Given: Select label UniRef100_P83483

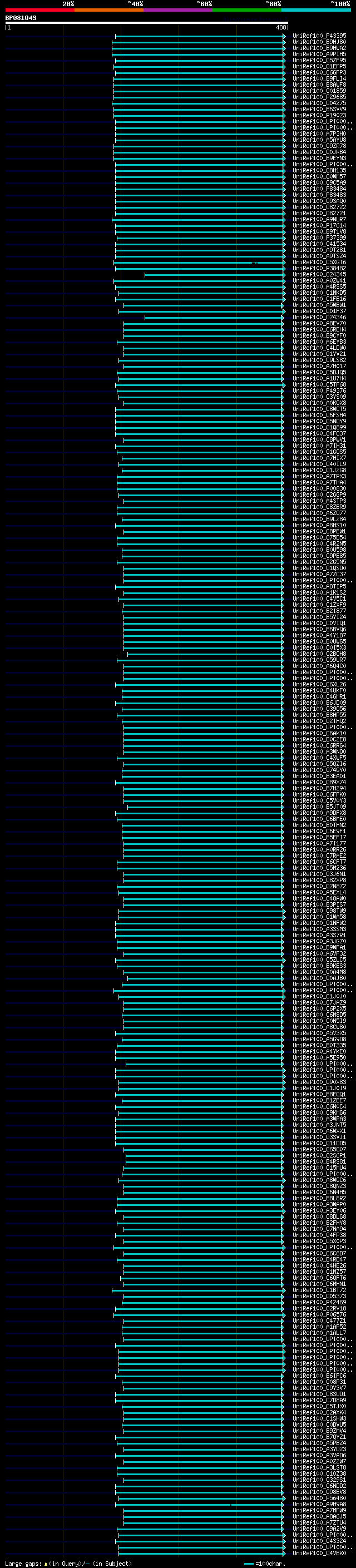Looking at the screenshot, I should [x=319, y=195].
